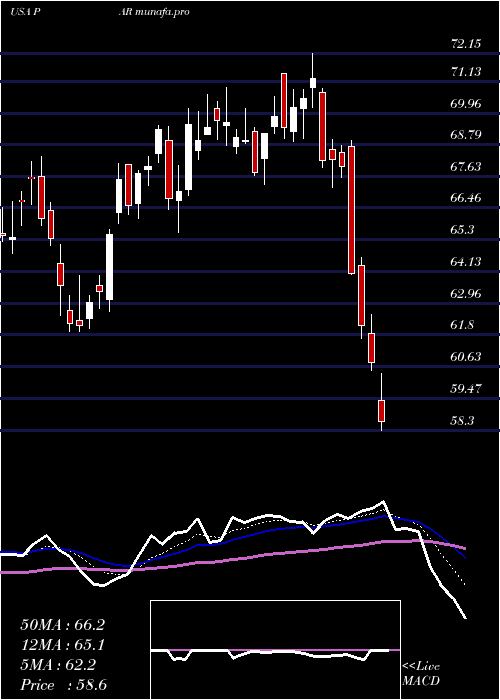This screenshot has width=500, height=700.
Task: Click the 71.13 price axis label
Action: coord(466,72)
